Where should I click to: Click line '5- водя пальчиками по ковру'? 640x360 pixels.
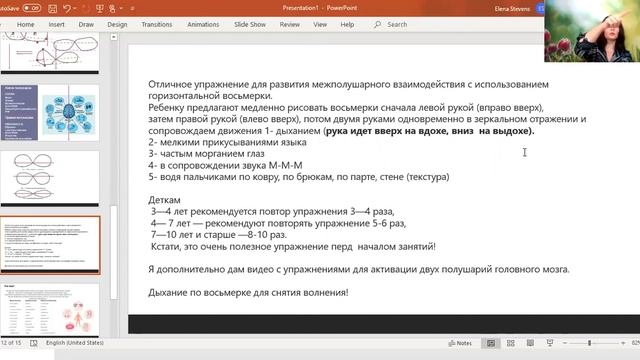click(299, 177)
